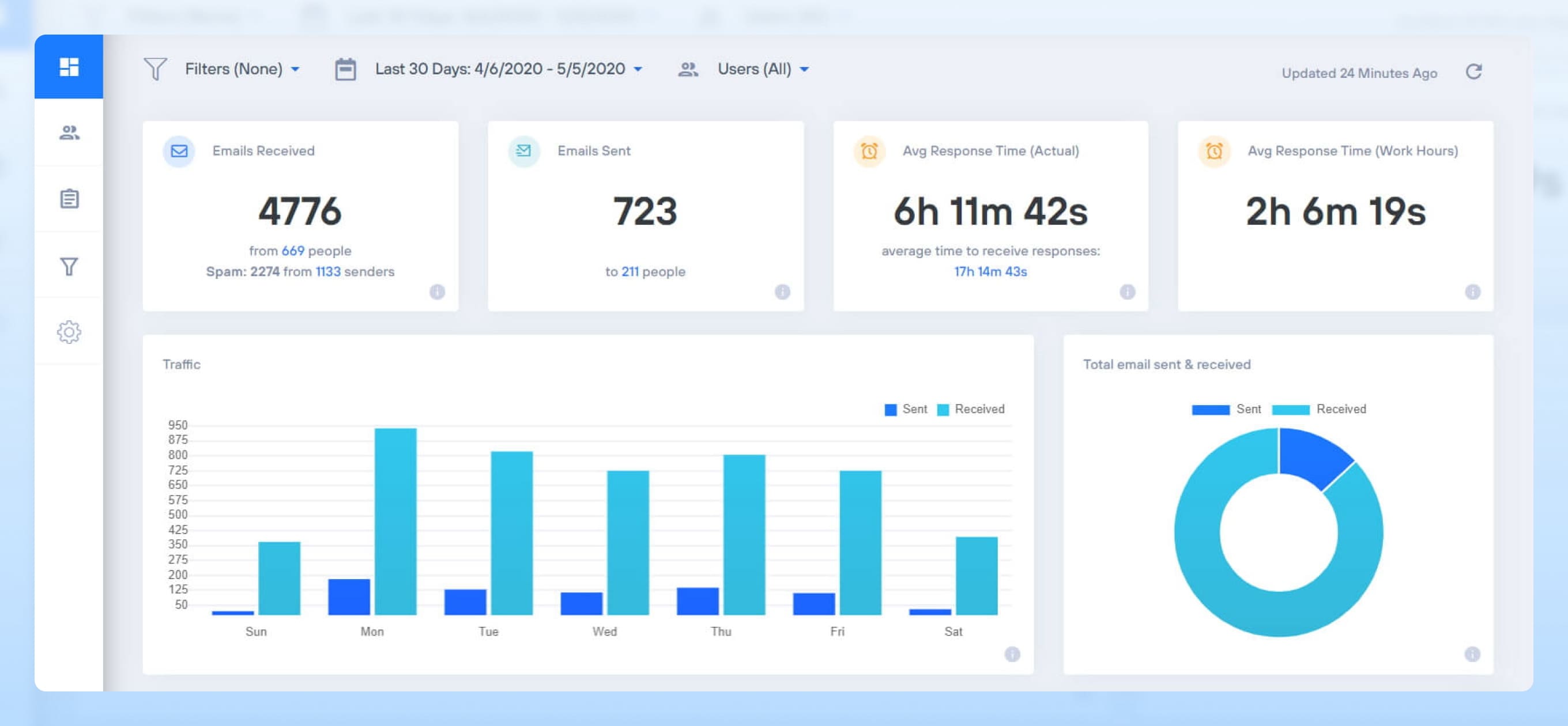This screenshot has width=1568, height=726.
Task: Toggle Sent in the donut chart legend
Action: [x=1227, y=409]
